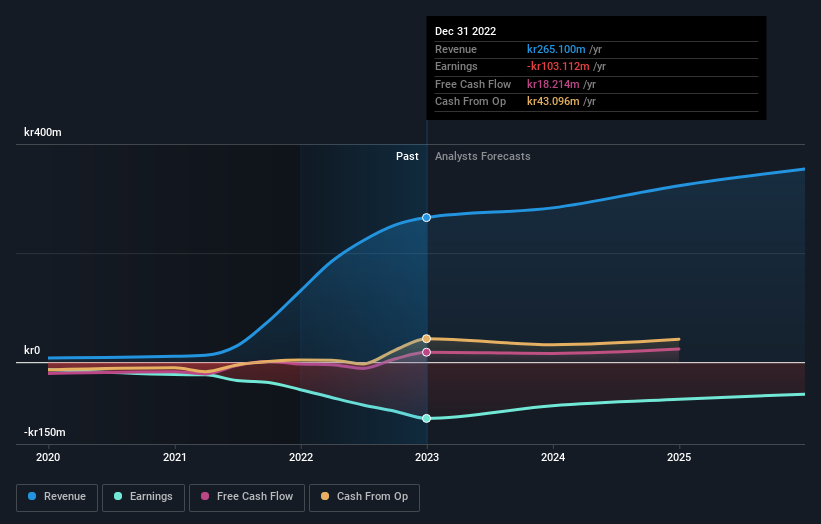The height and width of the screenshot is (524, 821).
Task: Click the 2025 x-axis label
Action: [679, 458]
